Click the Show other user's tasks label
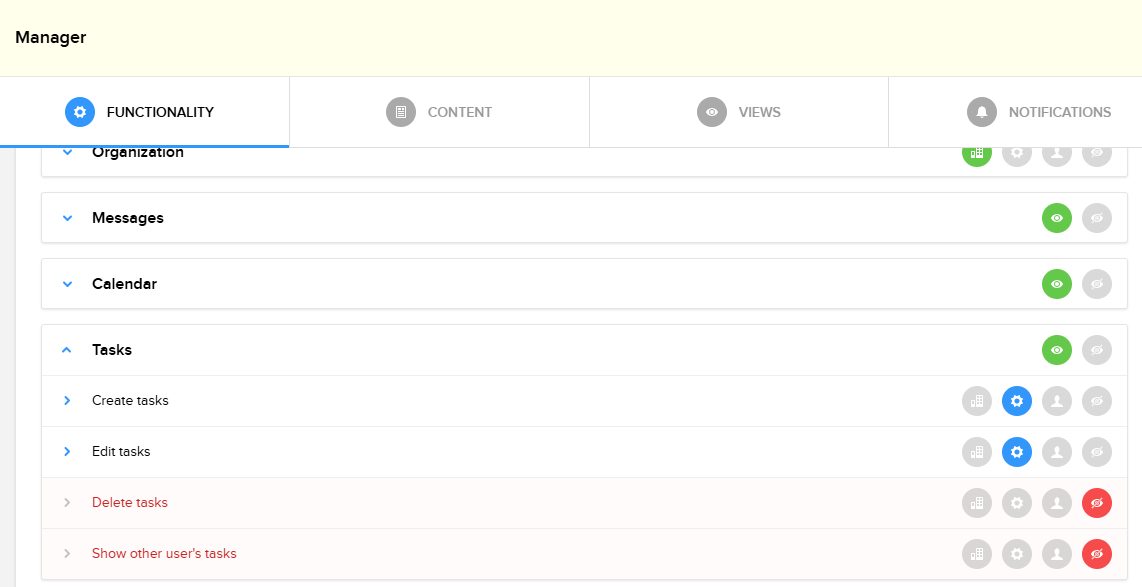This screenshot has height=587, width=1142. 164,553
